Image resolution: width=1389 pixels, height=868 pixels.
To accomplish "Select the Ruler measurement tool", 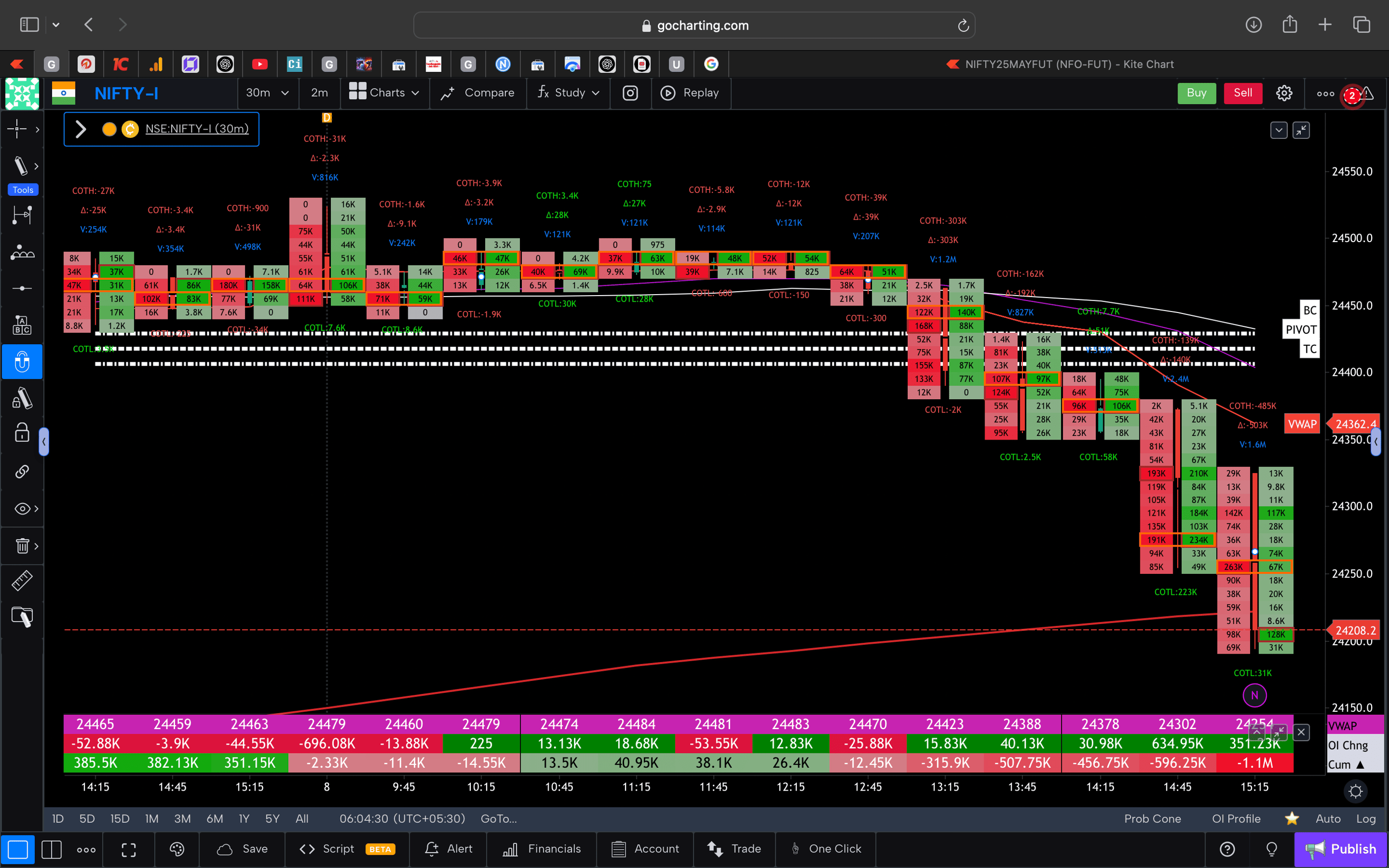I will 22,580.
